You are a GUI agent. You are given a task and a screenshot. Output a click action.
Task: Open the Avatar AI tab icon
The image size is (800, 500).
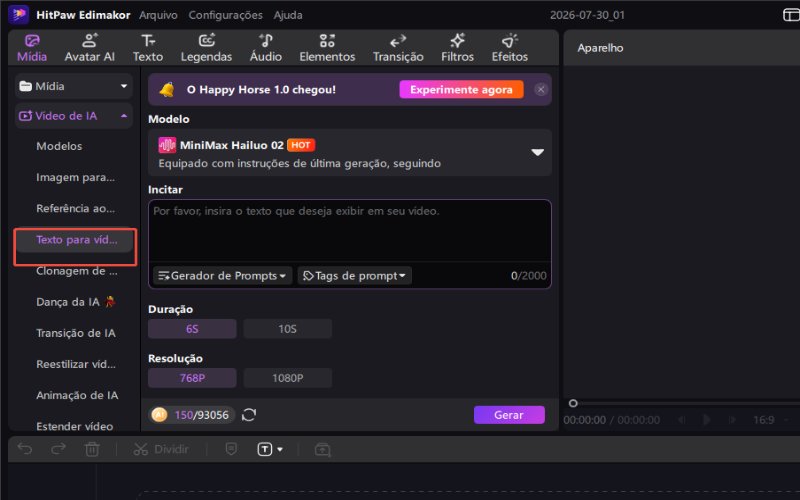pos(90,40)
